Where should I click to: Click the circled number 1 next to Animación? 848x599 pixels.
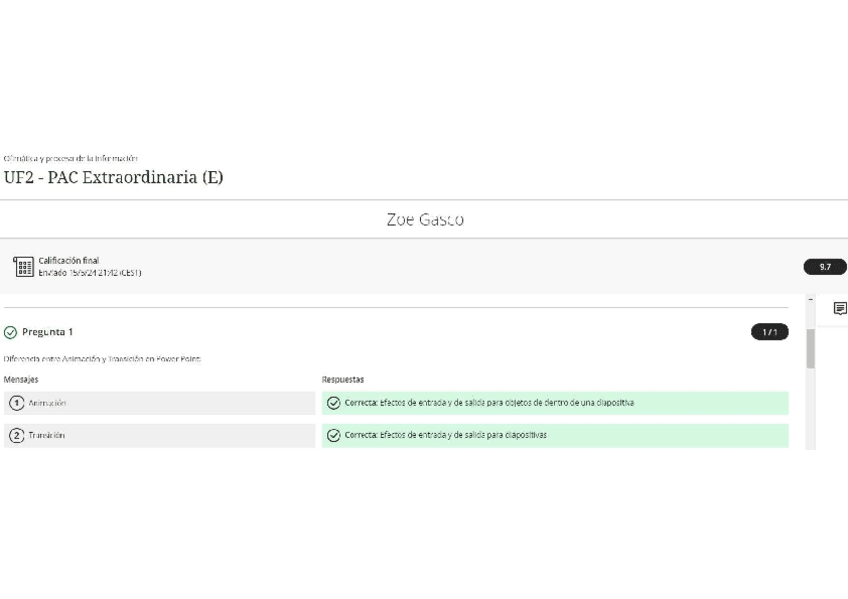click(17, 403)
